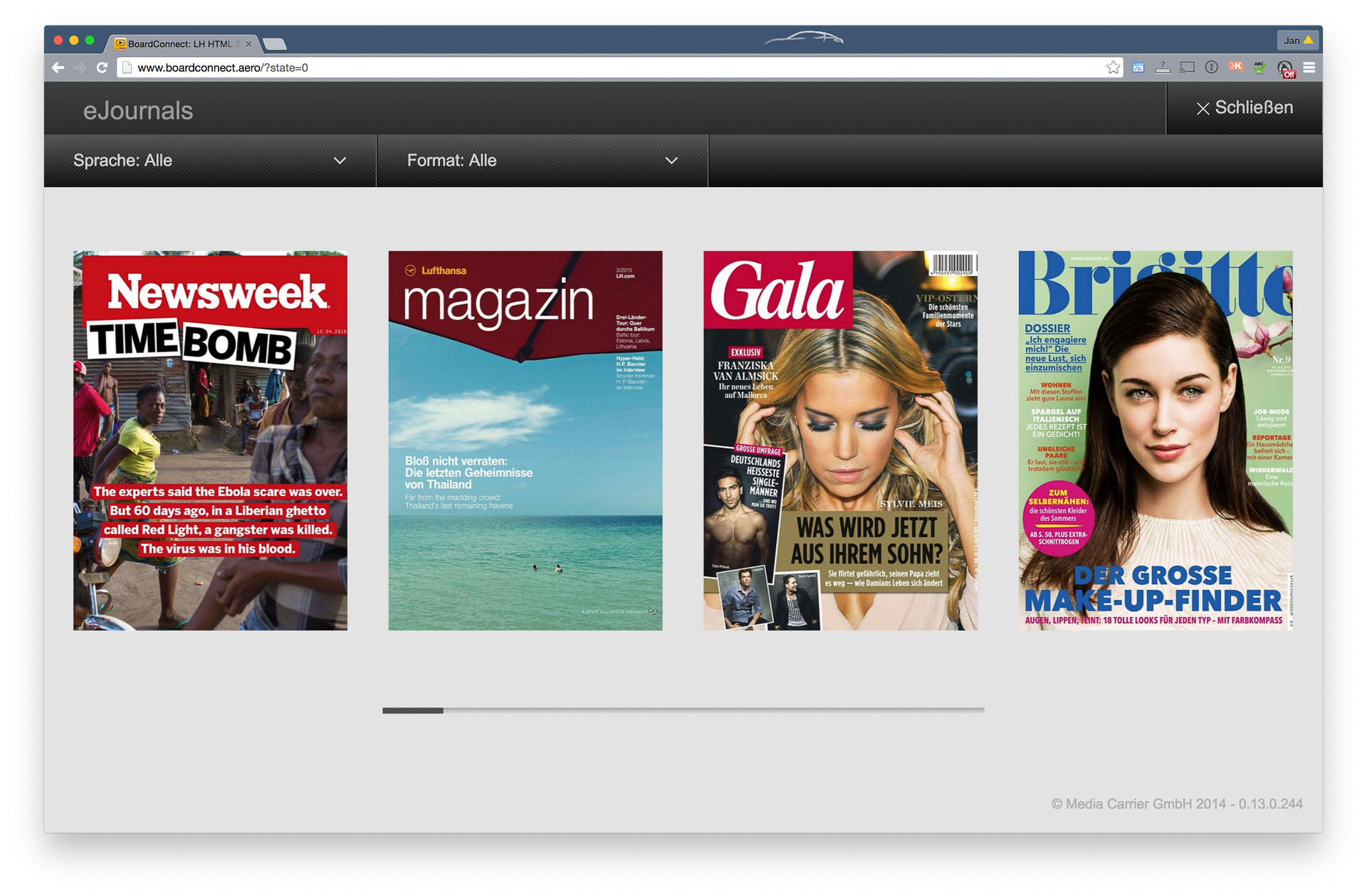This screenshot has height=896, width=1367.
Task: Click the address bar with boardconnect.aero URL
Action: (619, 68)
